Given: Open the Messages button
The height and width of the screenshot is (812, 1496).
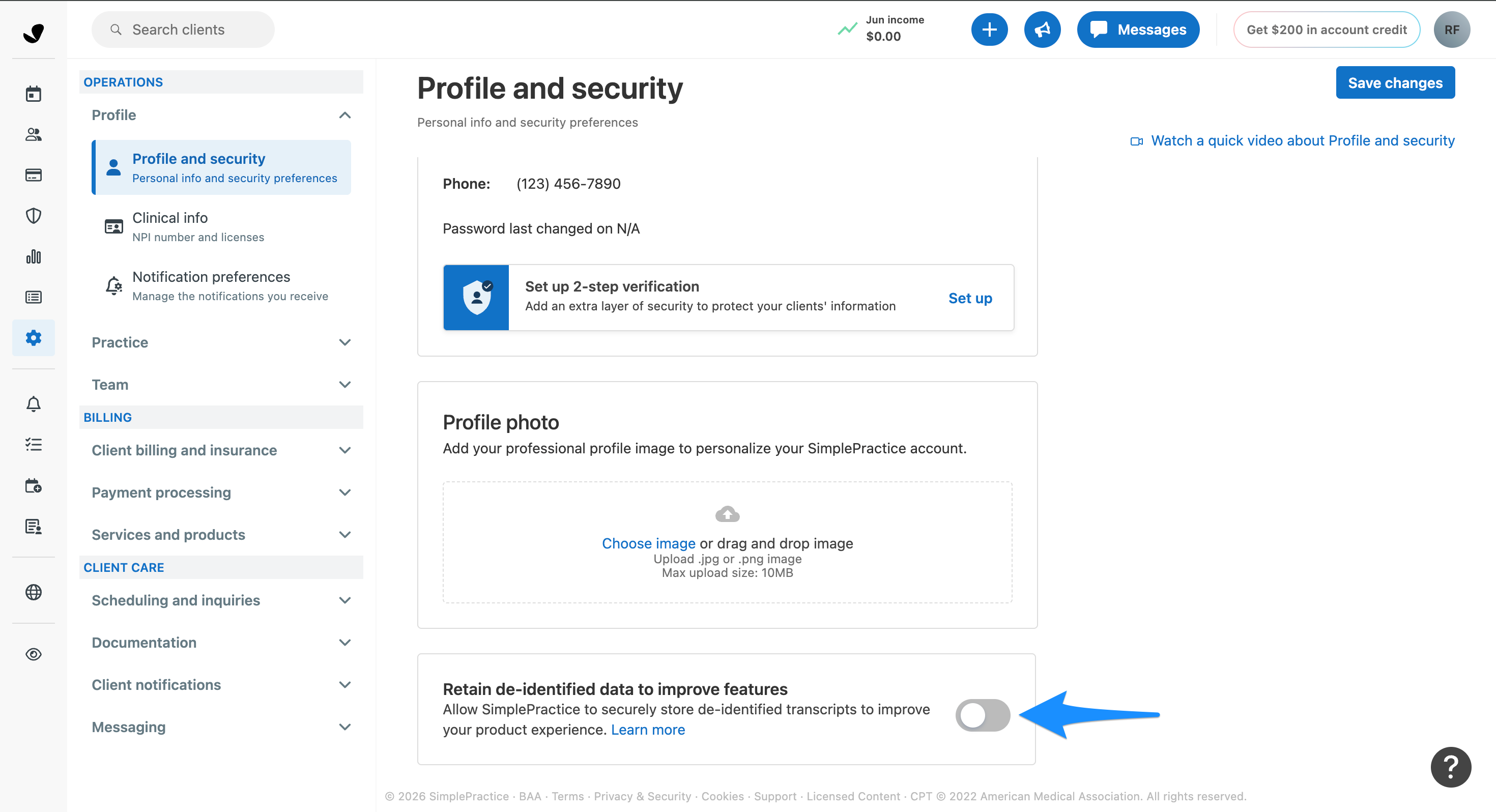Looking at the screenshot, I should (1138, 29).
